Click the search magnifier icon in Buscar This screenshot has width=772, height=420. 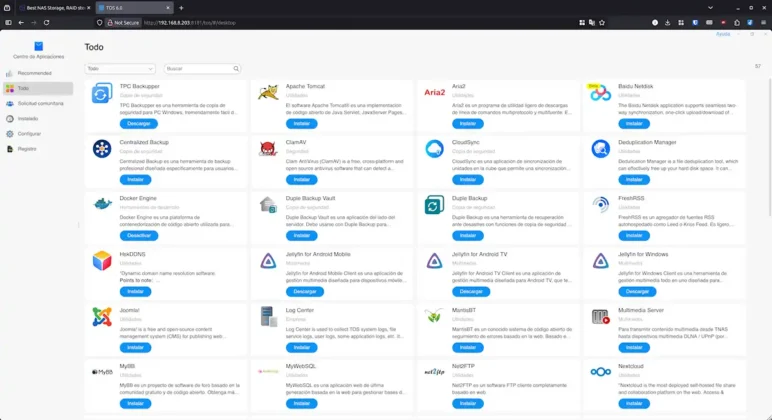pyautogui.click(x=236, y=69)
